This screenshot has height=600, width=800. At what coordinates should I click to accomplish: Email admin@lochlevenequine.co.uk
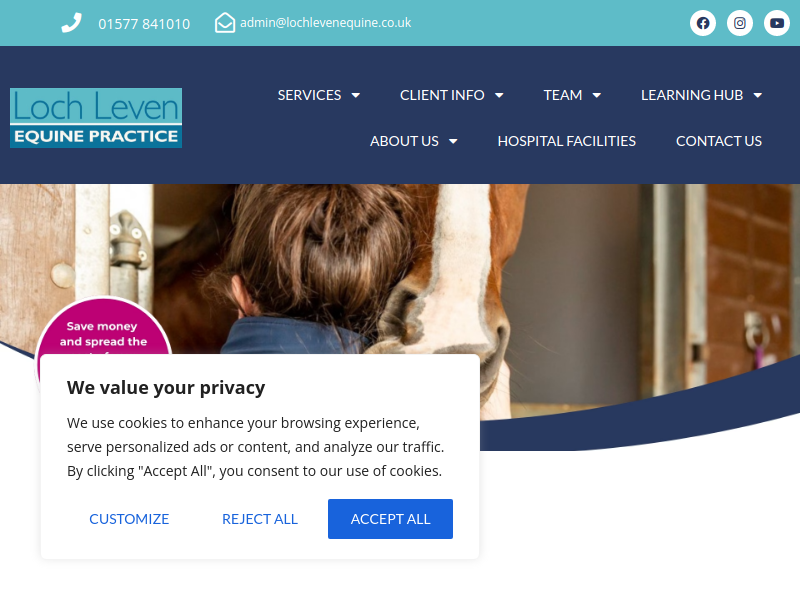[x=326, y=23]
